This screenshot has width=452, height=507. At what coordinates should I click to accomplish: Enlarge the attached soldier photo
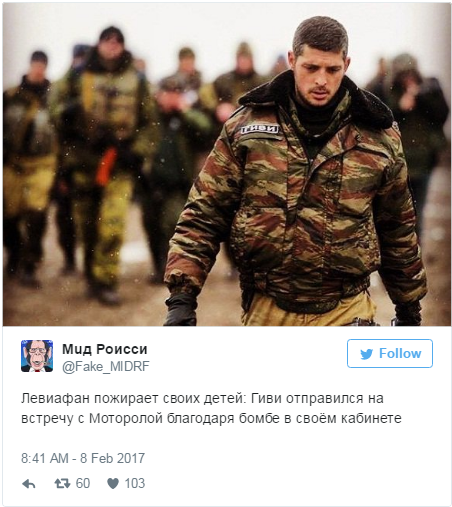coord(227,165)
